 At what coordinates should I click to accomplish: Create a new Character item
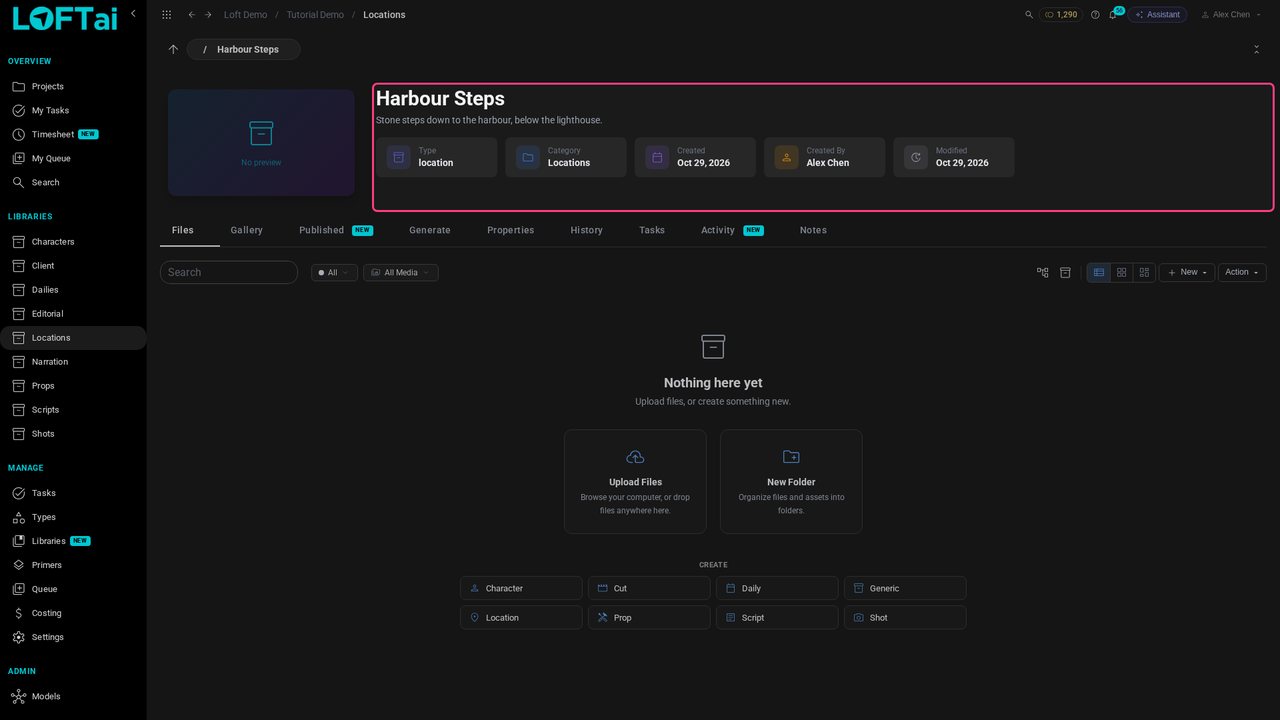(521, 588)
